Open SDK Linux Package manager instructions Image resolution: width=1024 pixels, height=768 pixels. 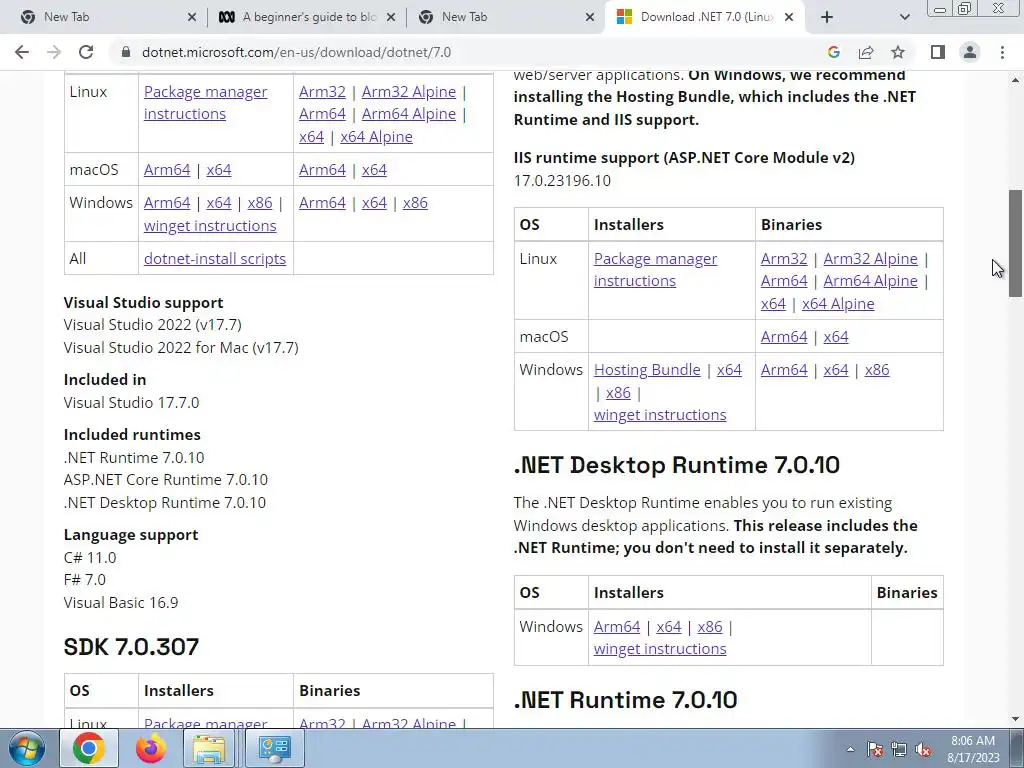(x=205, y=103)
